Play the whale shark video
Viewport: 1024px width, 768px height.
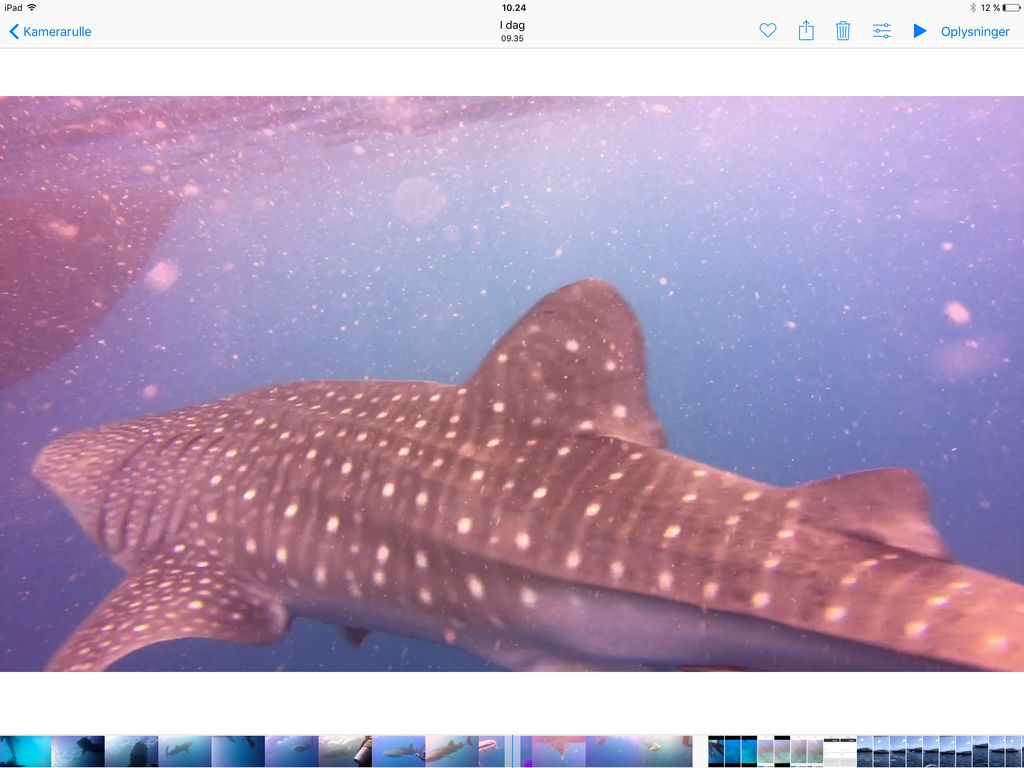coord(920,31)
